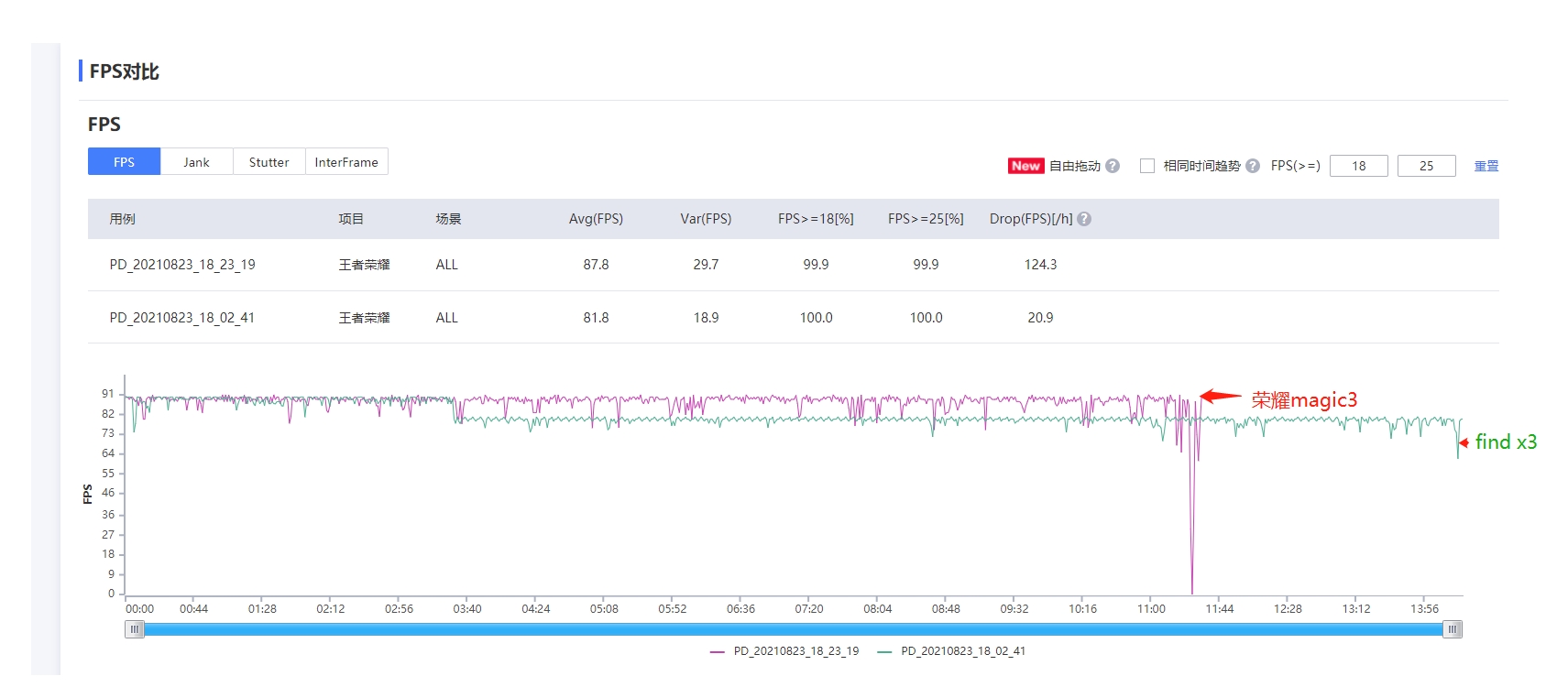The width and height of the screenshot is (1568, 687).
Task: Click Avg(FPS) column header
Action: (x=596, y=219)
